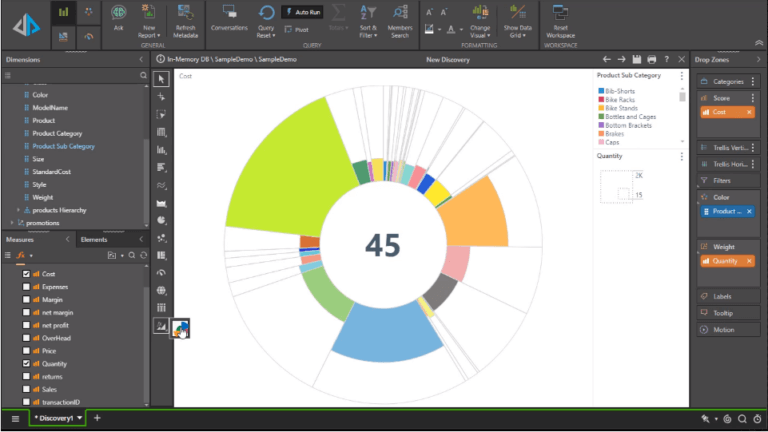The width and height of the screenshot is (768, 432).
Task: Save the discovery with the disk icon
Action: click(636, 59)
